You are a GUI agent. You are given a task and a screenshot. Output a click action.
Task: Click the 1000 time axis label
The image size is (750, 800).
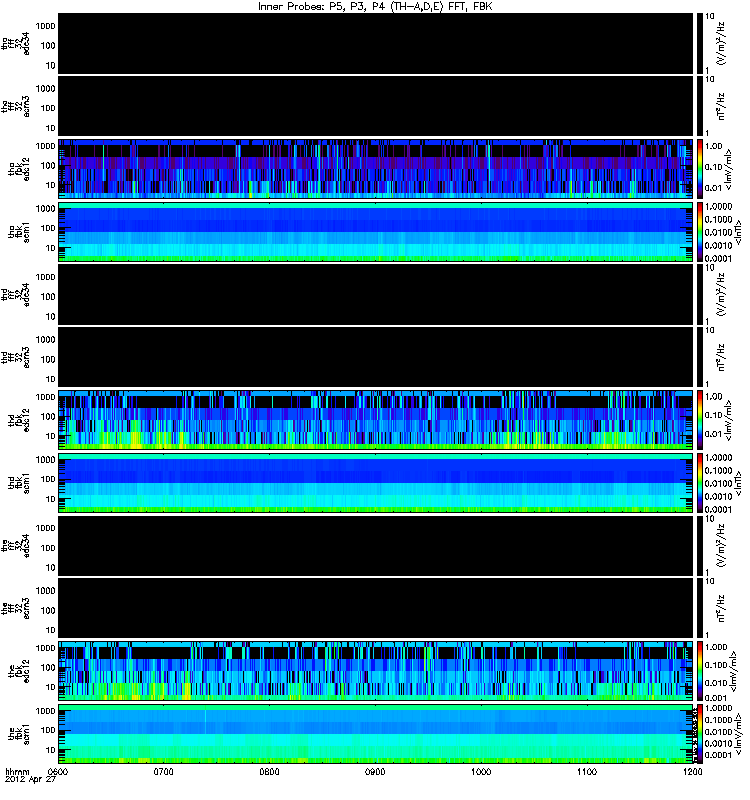pyautogui.click(x=481, y=771)
